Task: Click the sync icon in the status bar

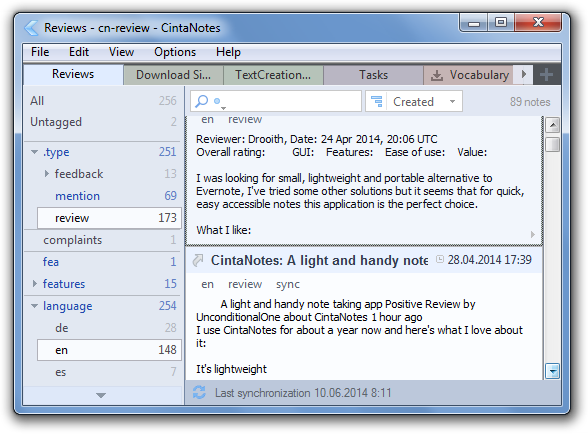Action: pos(199,392)
